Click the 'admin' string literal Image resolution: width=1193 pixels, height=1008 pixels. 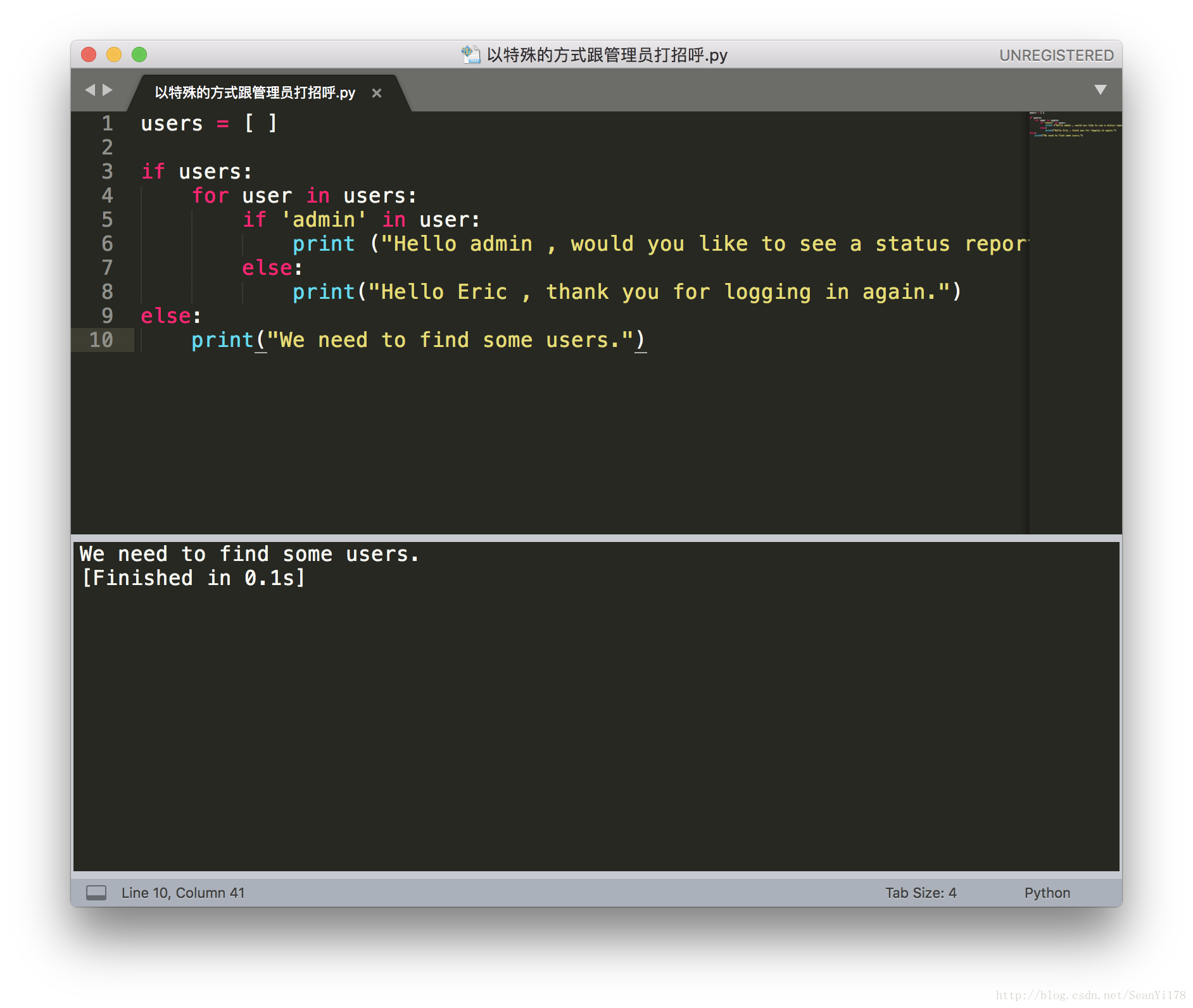click(x=324, y=220)
